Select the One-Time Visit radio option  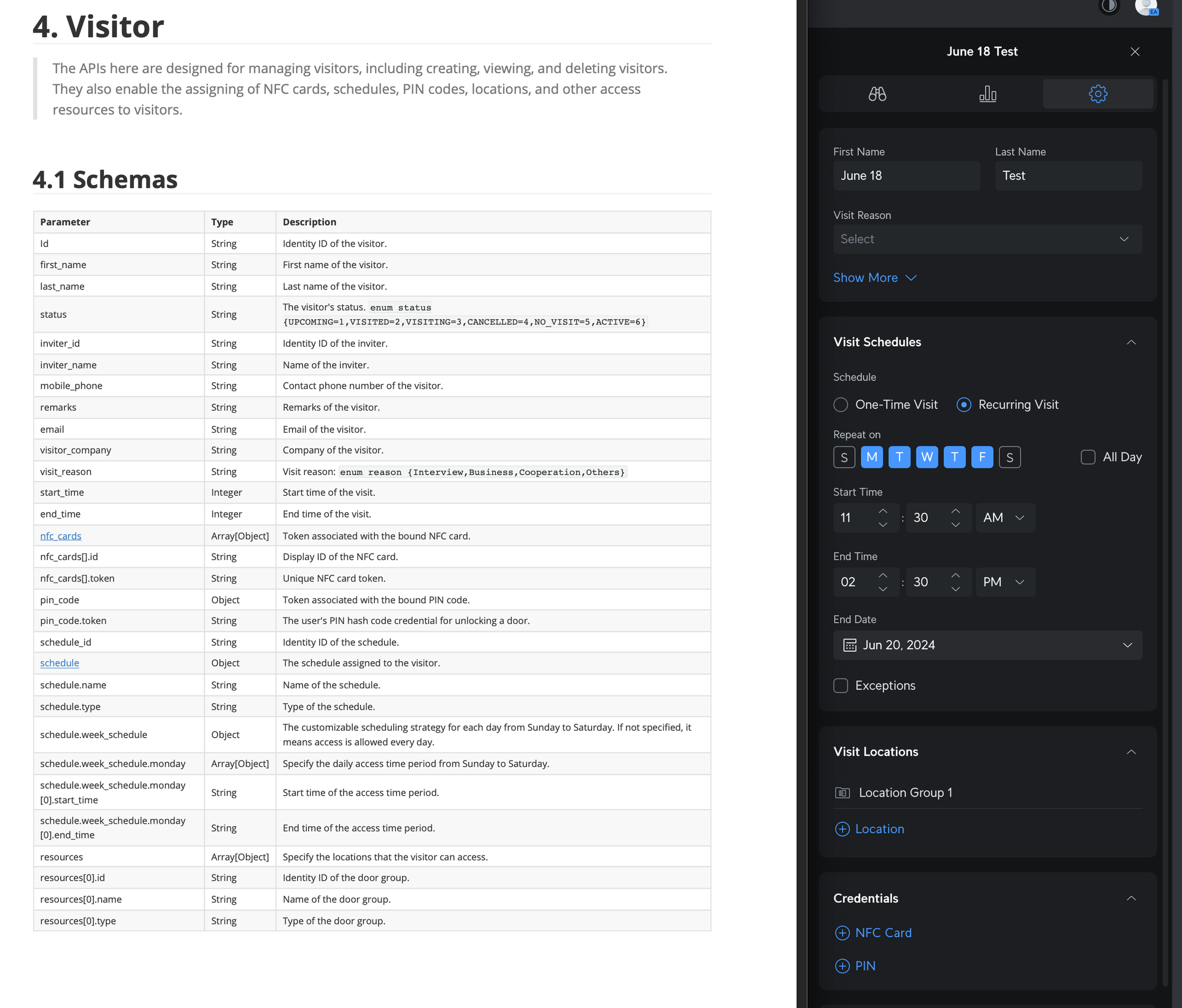(840, 405)
